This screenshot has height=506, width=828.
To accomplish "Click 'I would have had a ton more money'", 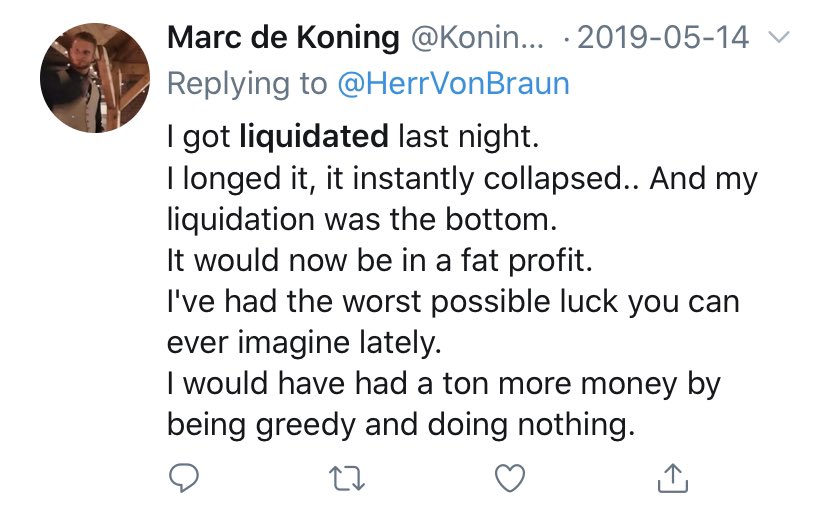I will (422, 383).
